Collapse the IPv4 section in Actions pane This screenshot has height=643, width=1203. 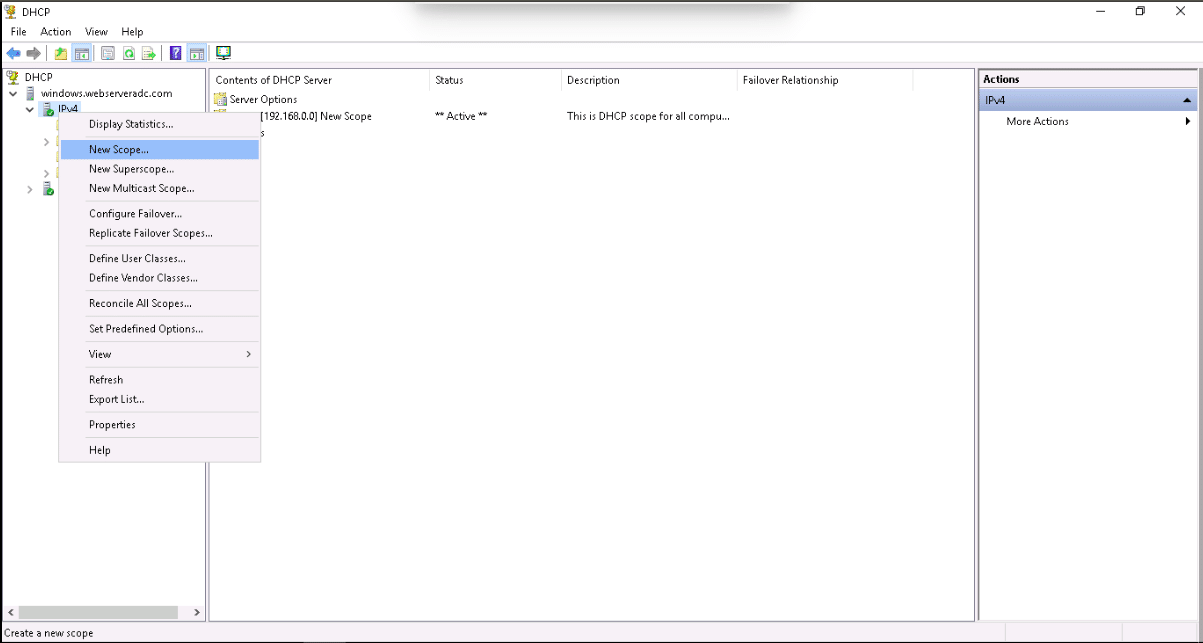click(1187, 101)
